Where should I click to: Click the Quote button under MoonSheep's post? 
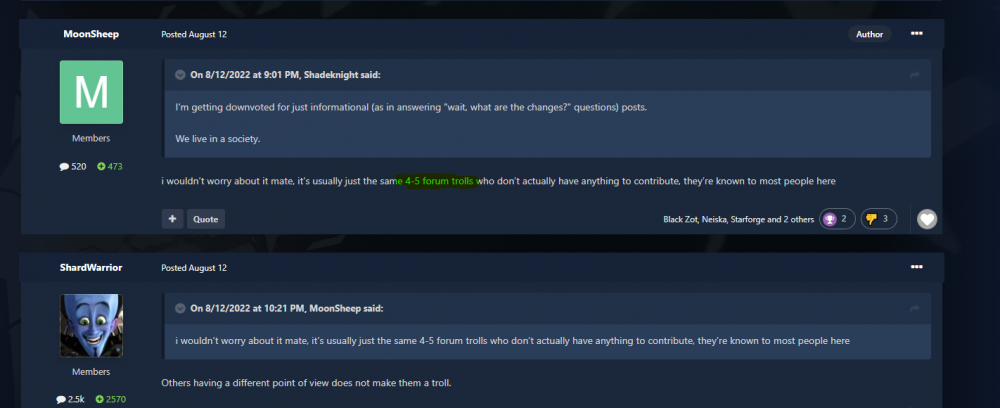205,219
